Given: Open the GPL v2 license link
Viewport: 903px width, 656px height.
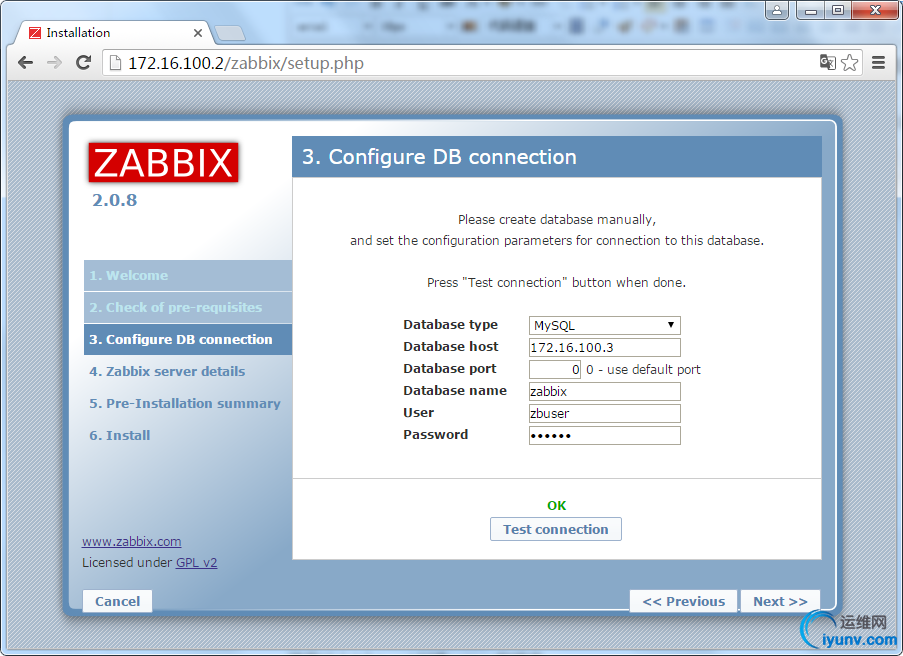Looking at the screenshot, I should pyautogui.click(x=196, y=563).
